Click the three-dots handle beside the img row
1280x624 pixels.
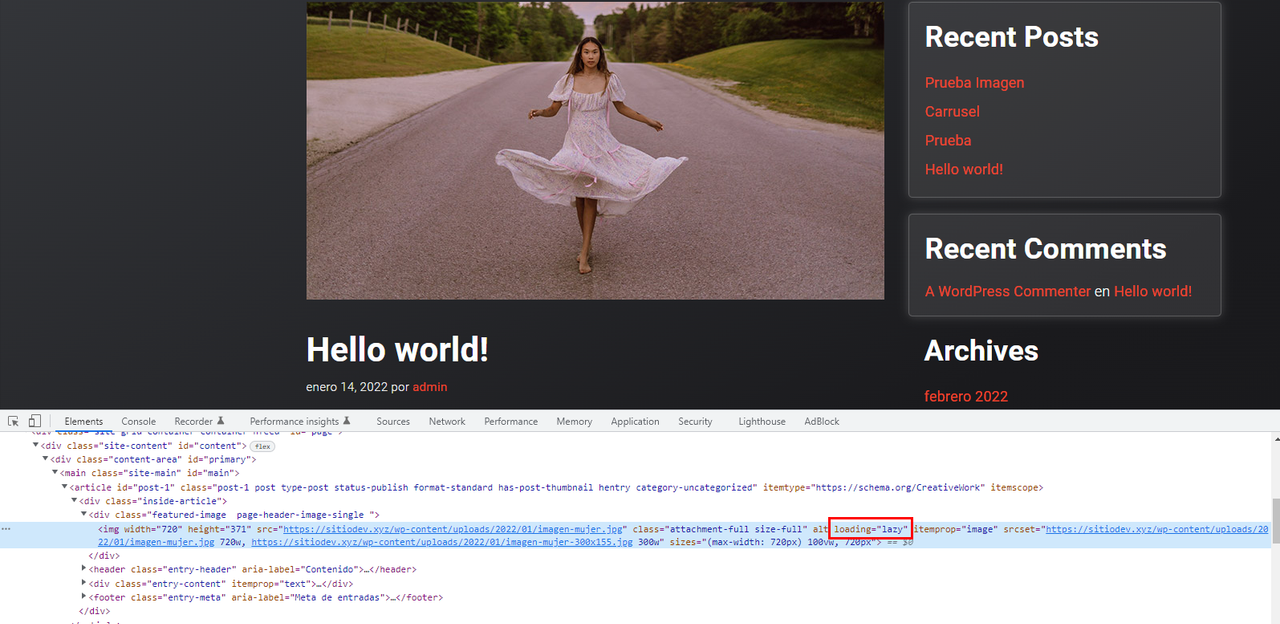tap(7, 528)
